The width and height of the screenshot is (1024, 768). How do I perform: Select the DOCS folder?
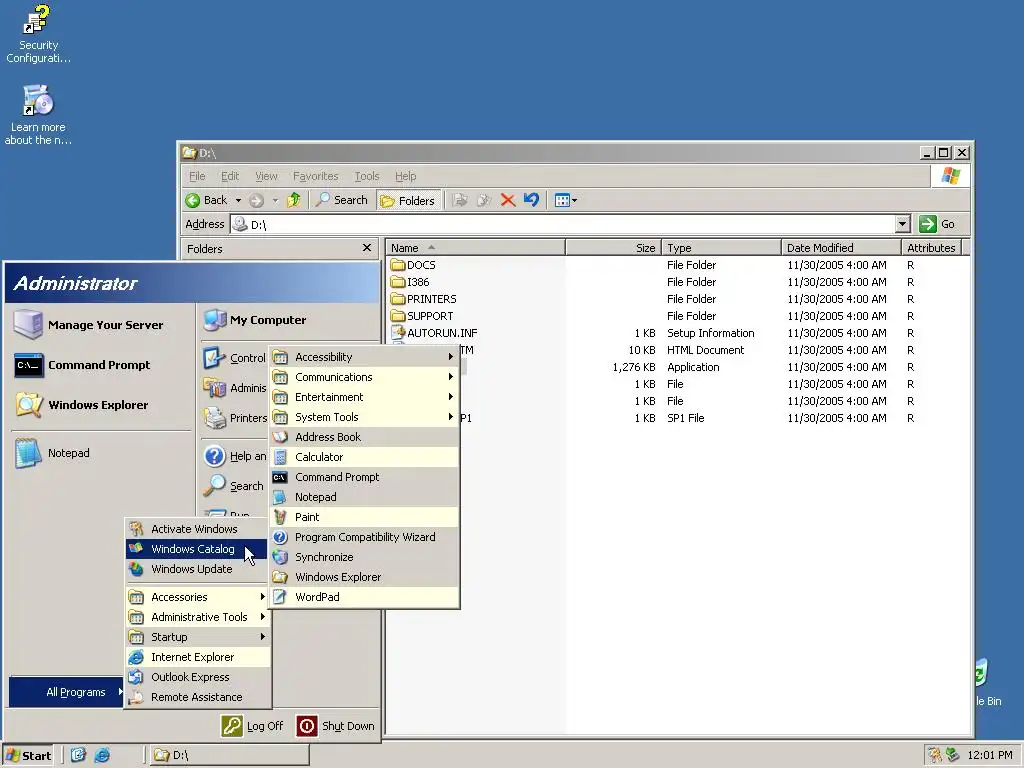(x=413, y=265)
